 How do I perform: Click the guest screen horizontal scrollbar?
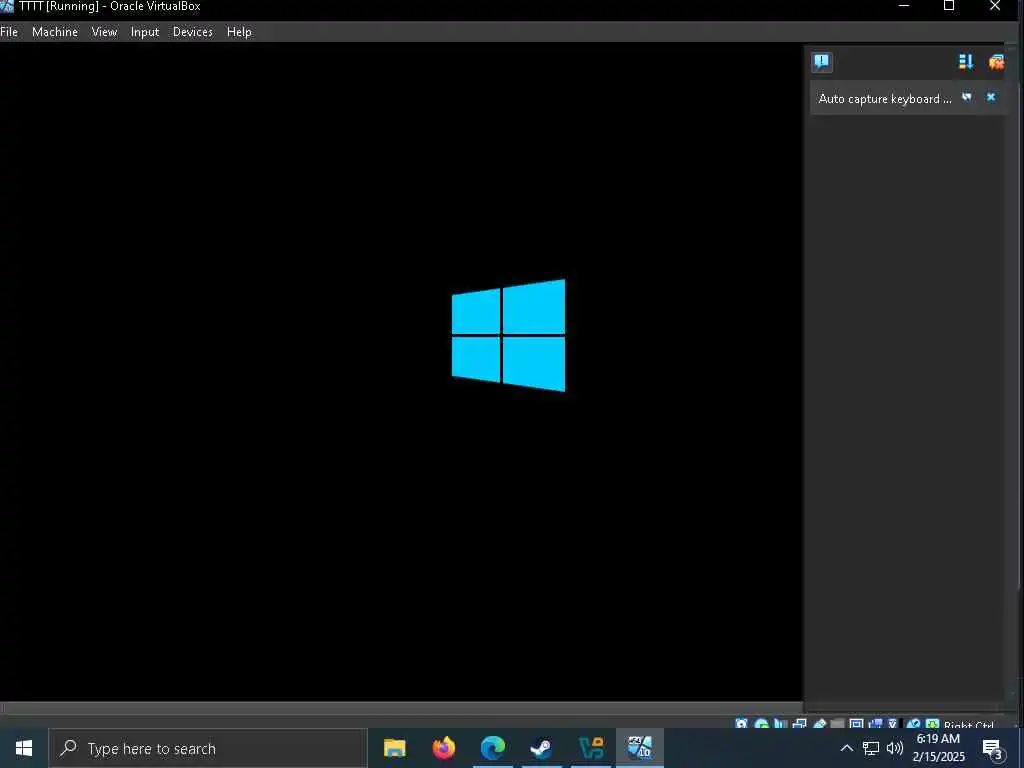[x=401, y=708]
